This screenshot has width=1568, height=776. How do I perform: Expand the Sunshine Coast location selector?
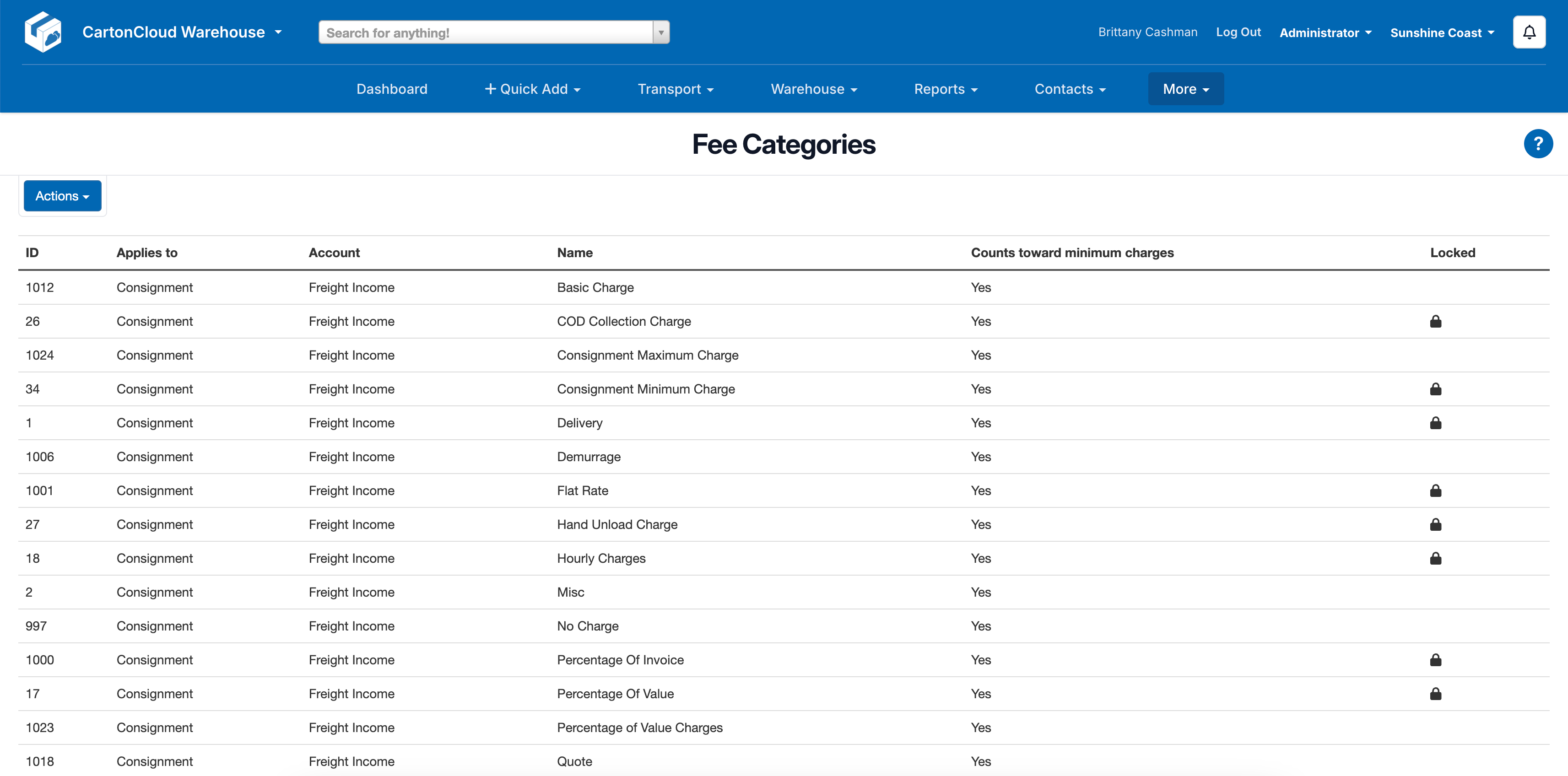tap(1441, 32)
